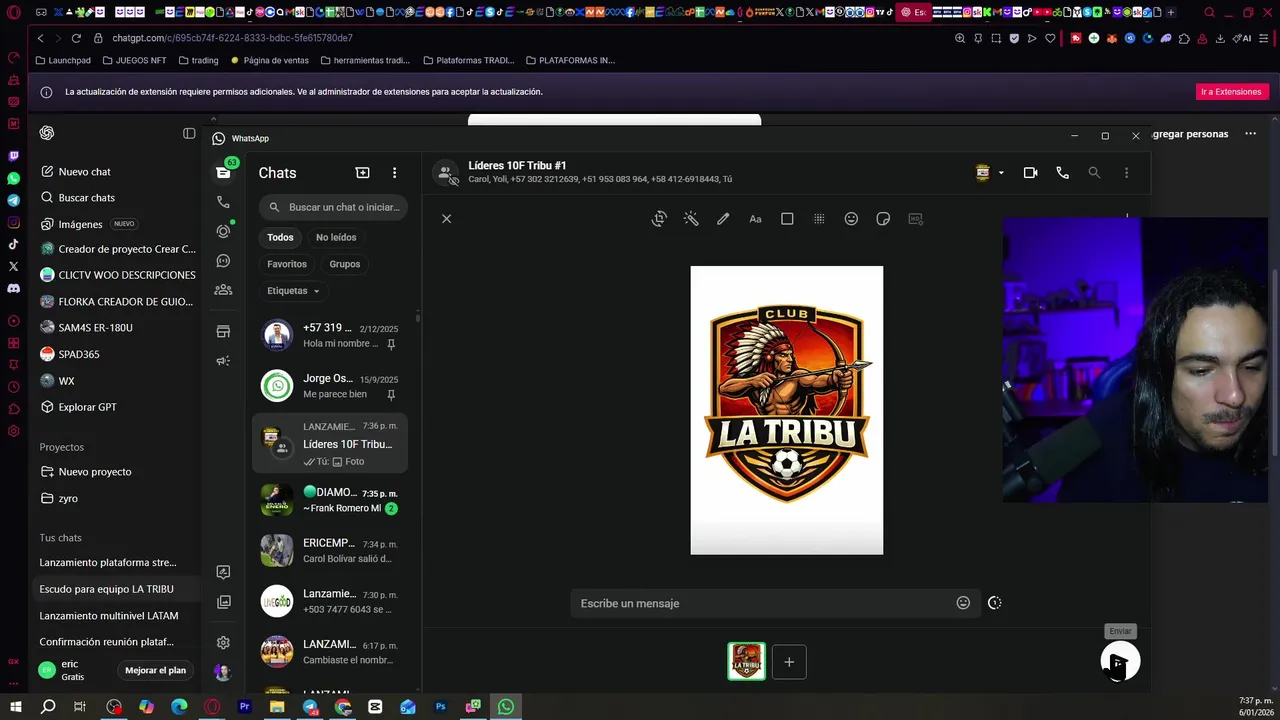The image size is (1280, 720).
Task: Open the Líderes 10F Tribu #1 group info header
Action: pyautogui.click(x=600, y=172)
